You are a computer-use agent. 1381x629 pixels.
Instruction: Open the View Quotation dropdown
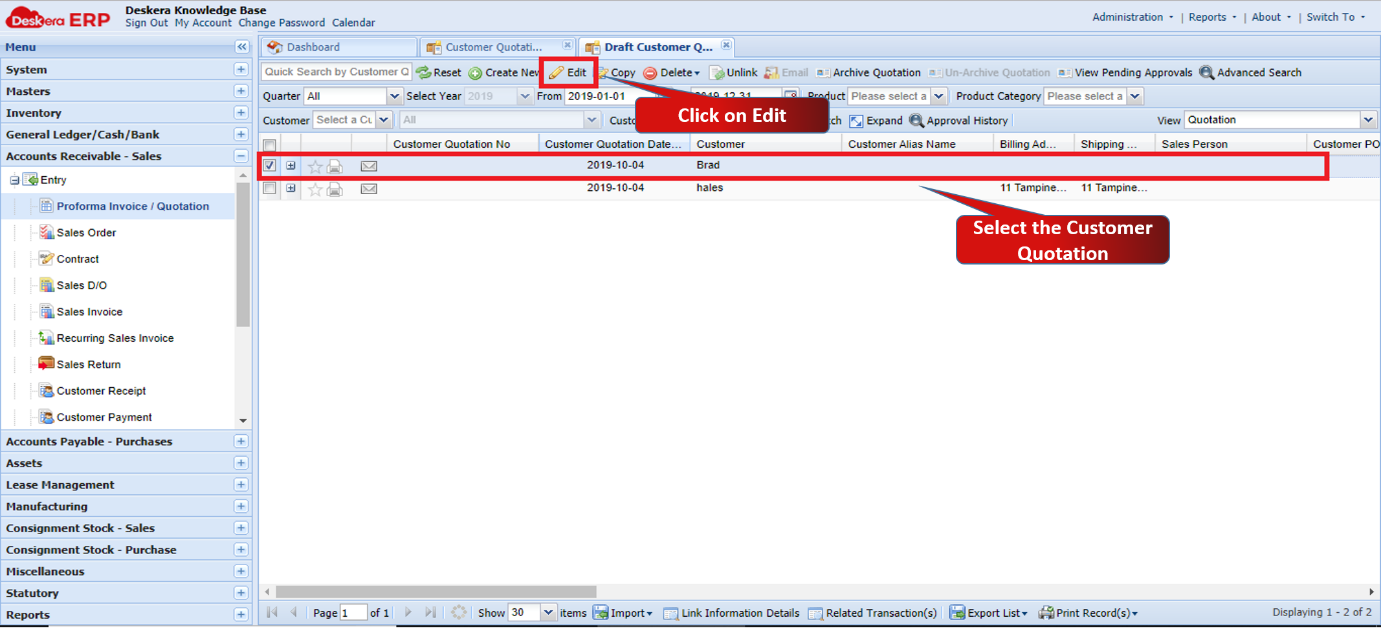pos(1368,120)
